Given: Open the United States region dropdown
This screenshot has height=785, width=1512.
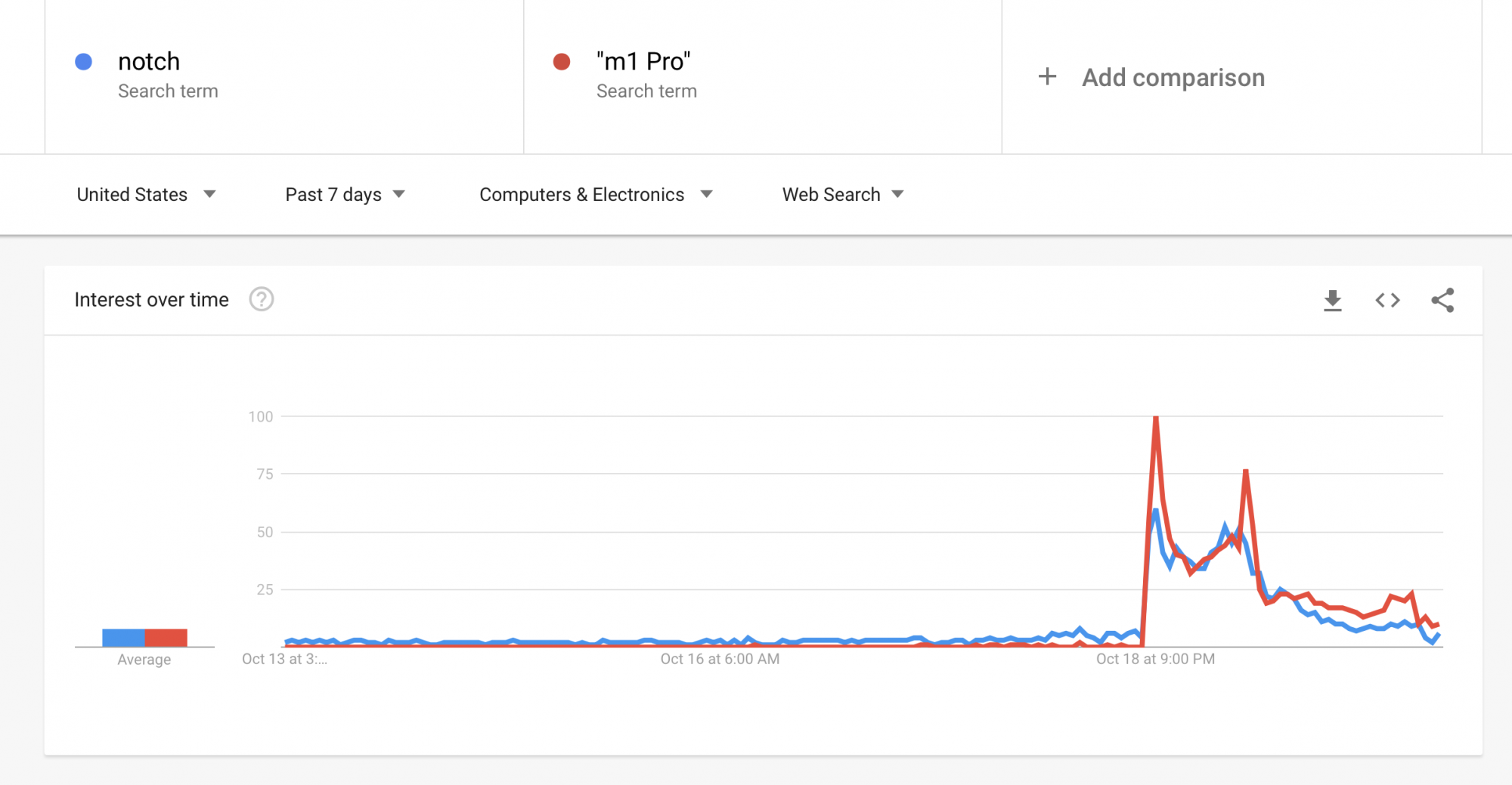Looking at the screenshot, I should [x=146, y=194].
